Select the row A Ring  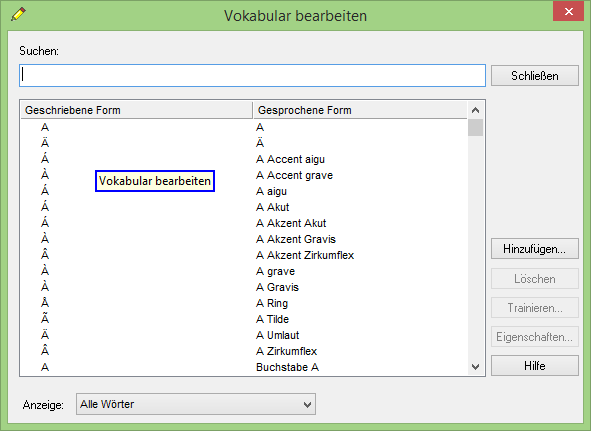click(244, 303)
